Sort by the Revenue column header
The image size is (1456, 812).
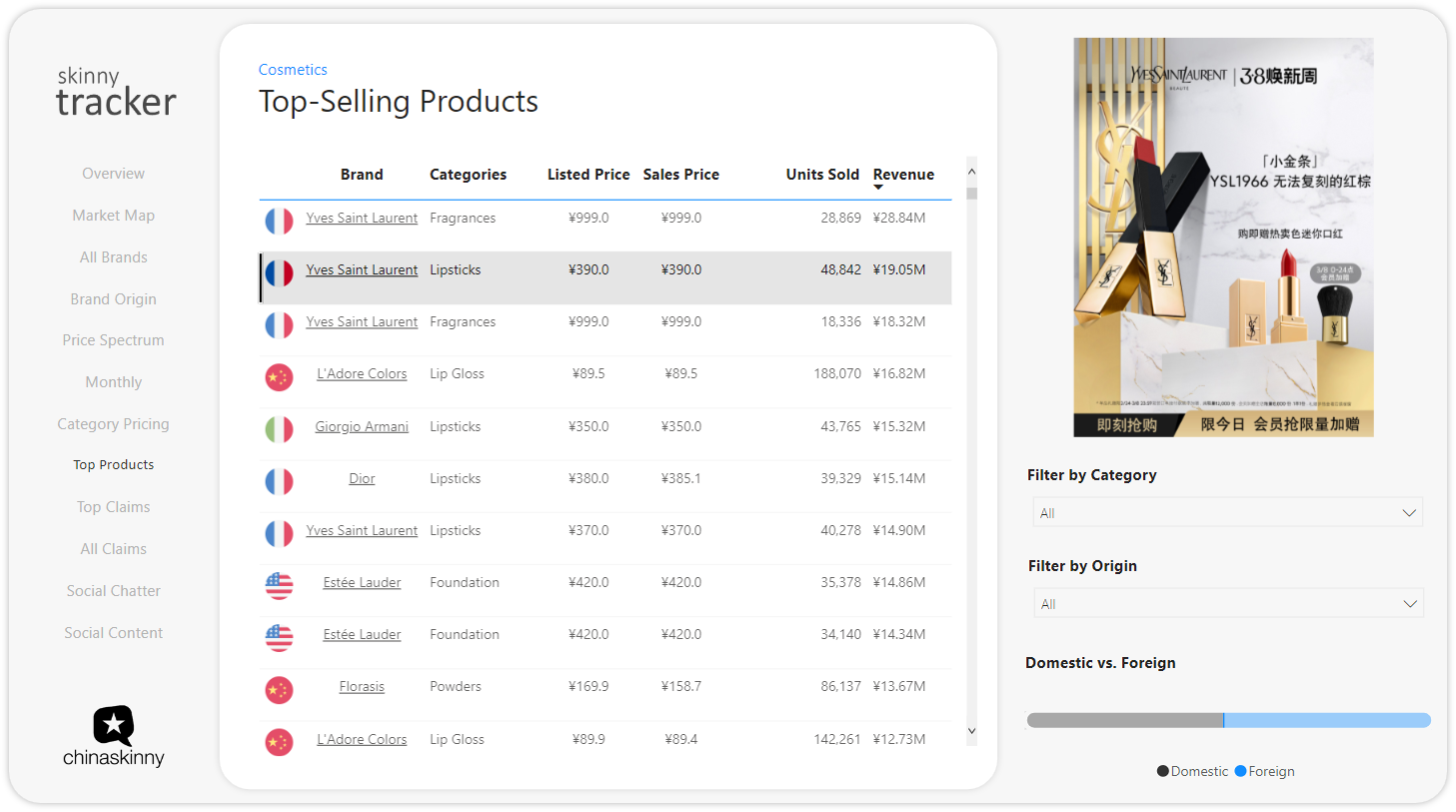pyautogui.click(x=904, y=175)
